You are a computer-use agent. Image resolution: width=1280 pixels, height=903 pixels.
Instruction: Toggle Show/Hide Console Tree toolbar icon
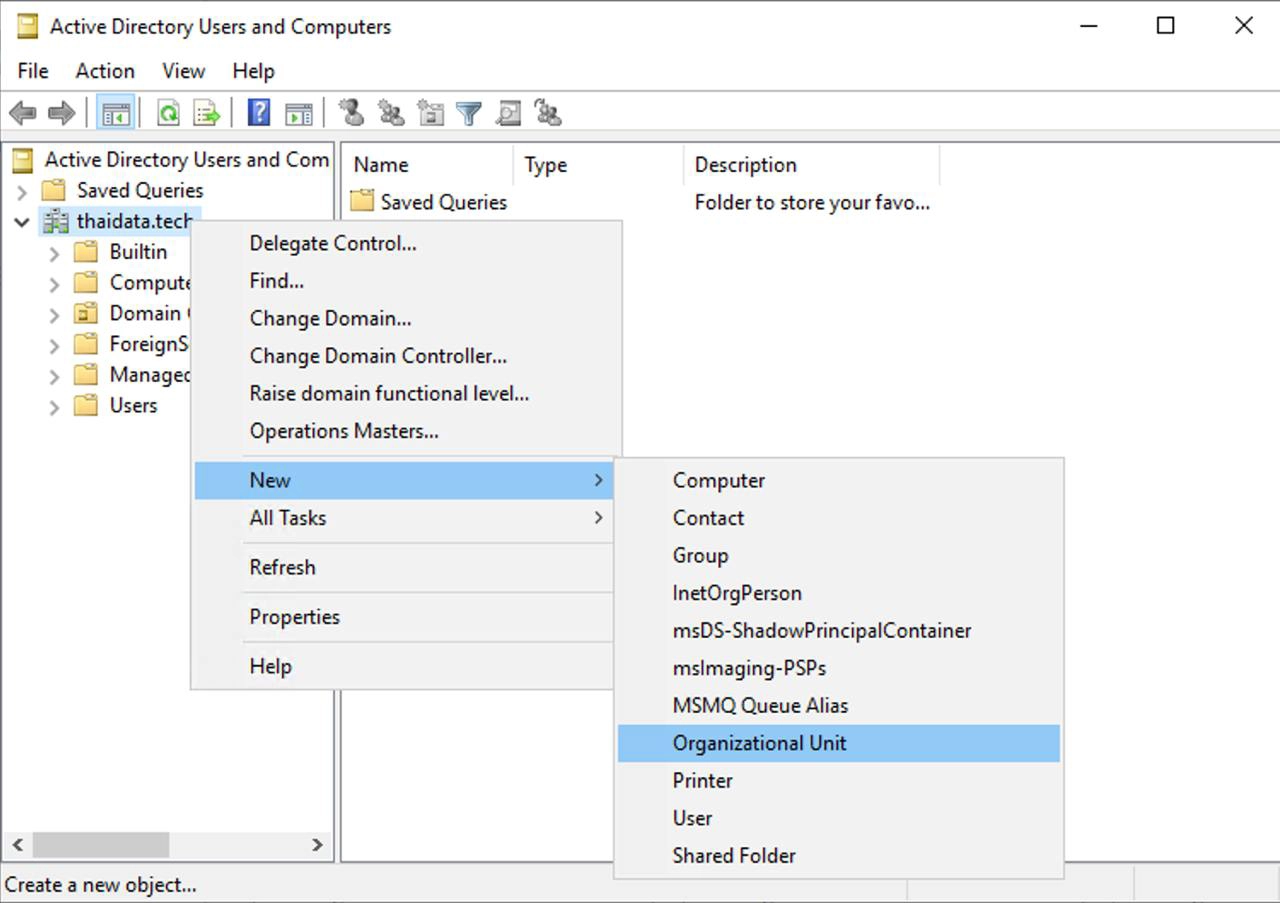tap(115, 113)
